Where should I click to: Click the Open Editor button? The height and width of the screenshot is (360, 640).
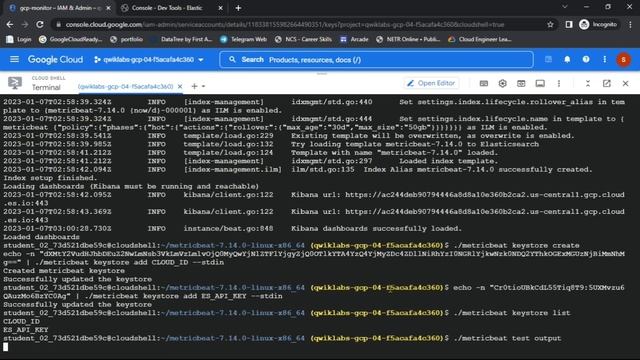[431, 83]
